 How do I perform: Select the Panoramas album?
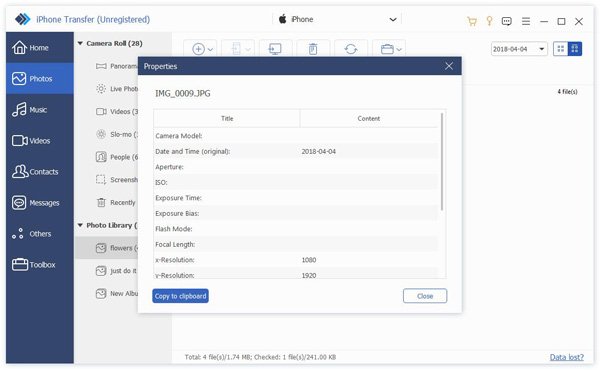117,66
